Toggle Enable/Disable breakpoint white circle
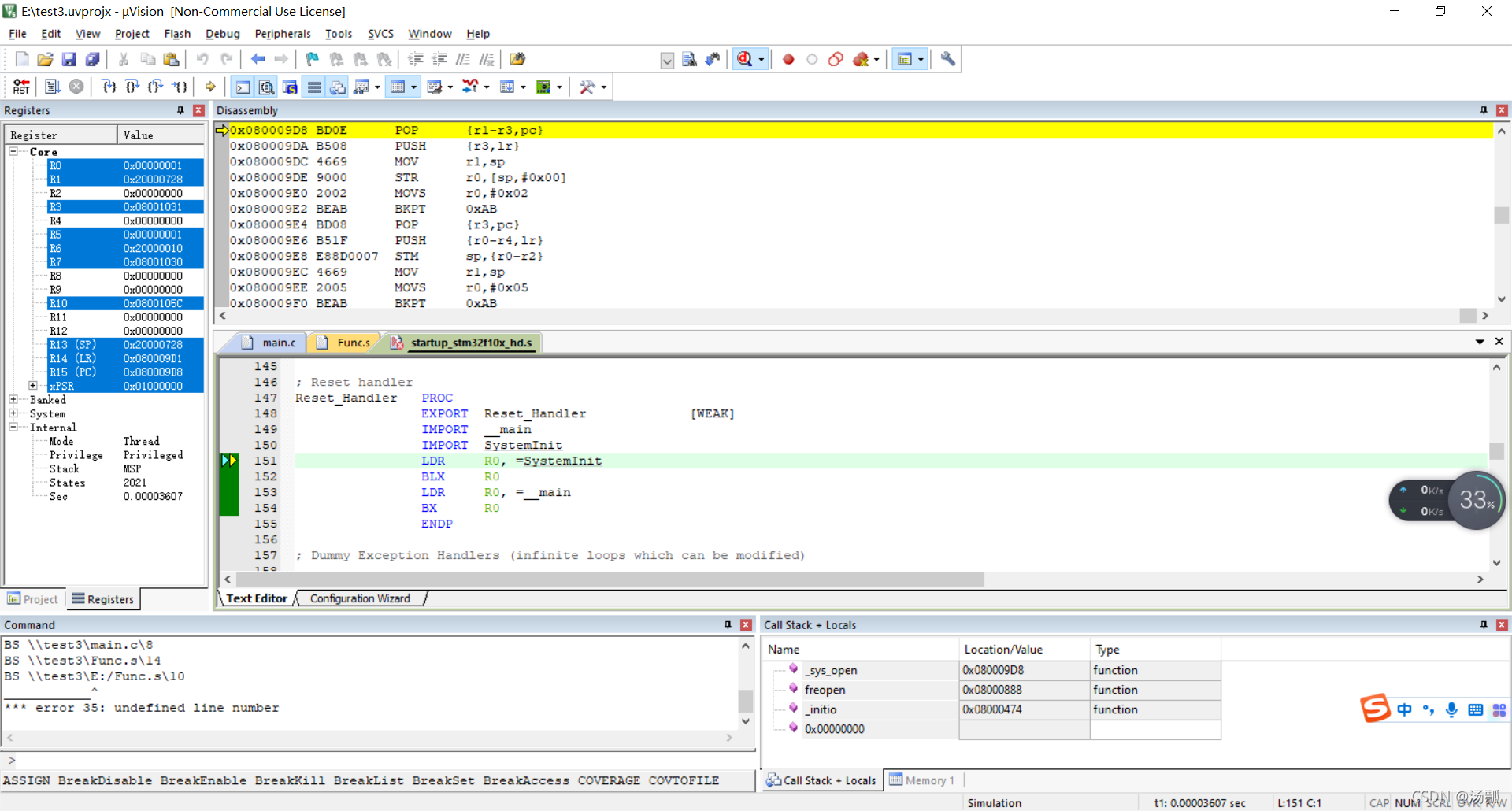 (812, 59)
